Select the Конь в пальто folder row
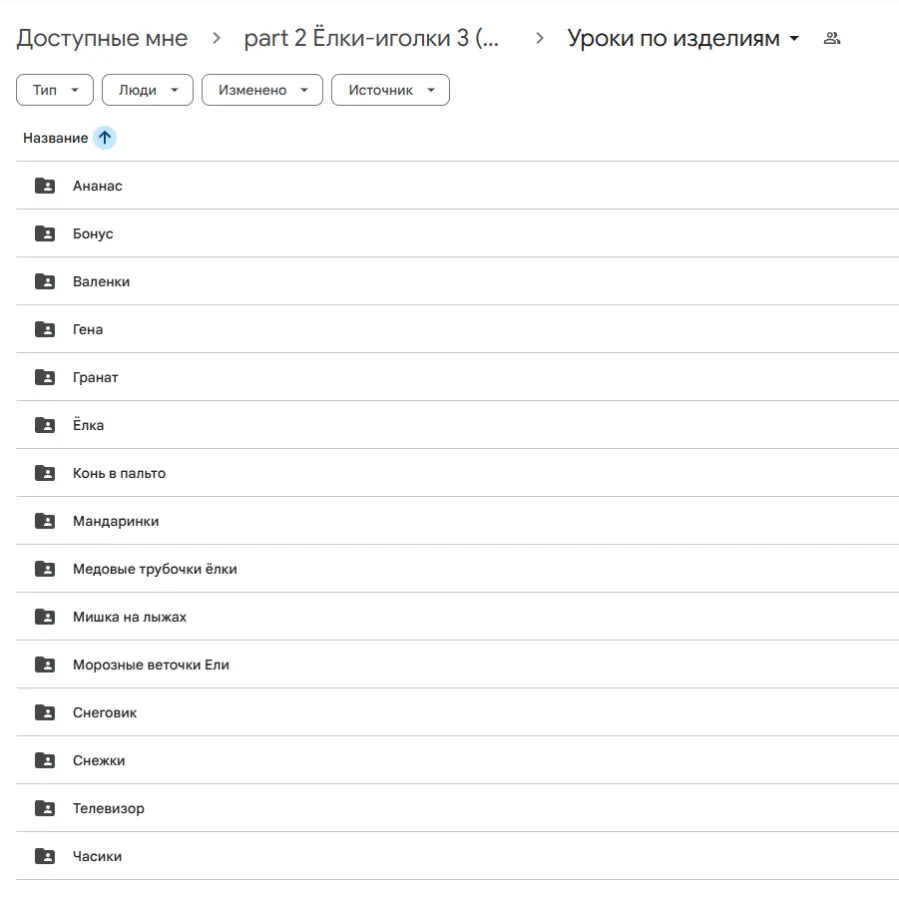 point(117,473)
